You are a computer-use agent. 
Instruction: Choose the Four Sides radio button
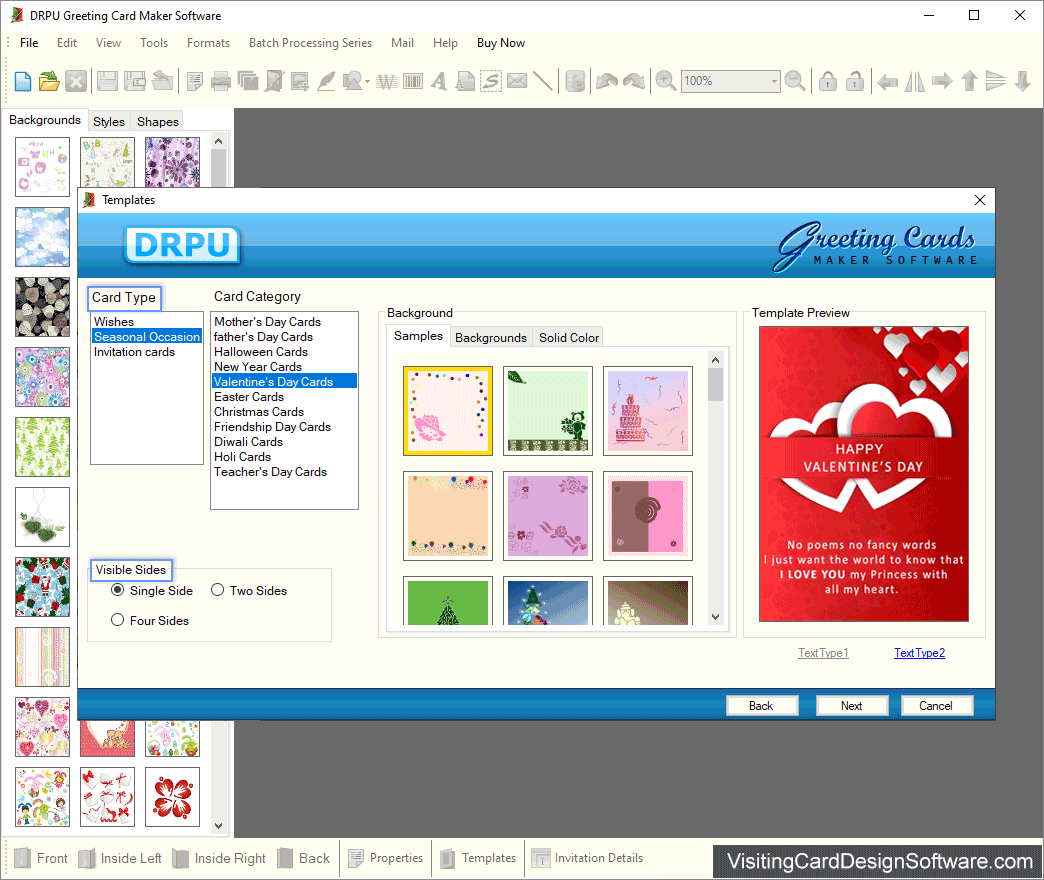(x=117, y=620)
